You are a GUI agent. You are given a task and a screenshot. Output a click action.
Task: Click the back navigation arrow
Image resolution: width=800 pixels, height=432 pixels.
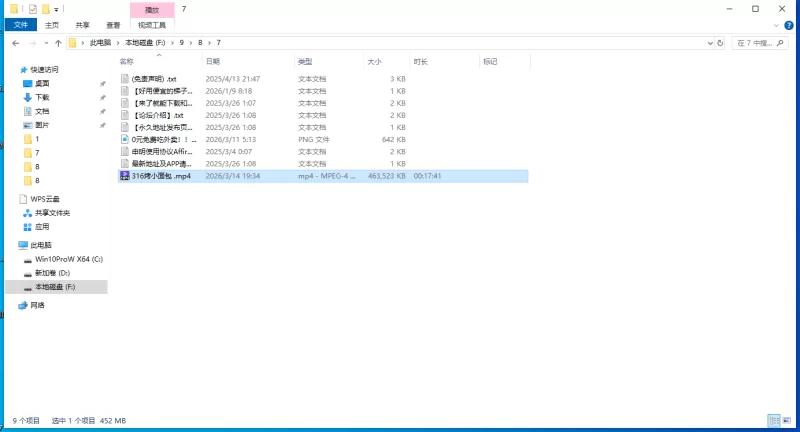(x=13, y=43)
